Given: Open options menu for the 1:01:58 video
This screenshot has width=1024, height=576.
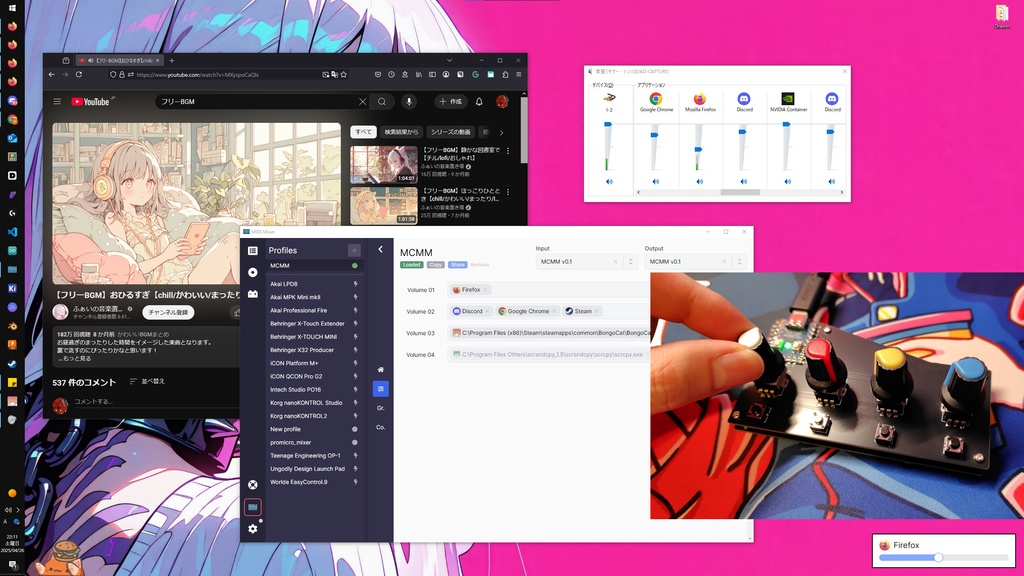Looking at the screenshot, I should (508, 192).
